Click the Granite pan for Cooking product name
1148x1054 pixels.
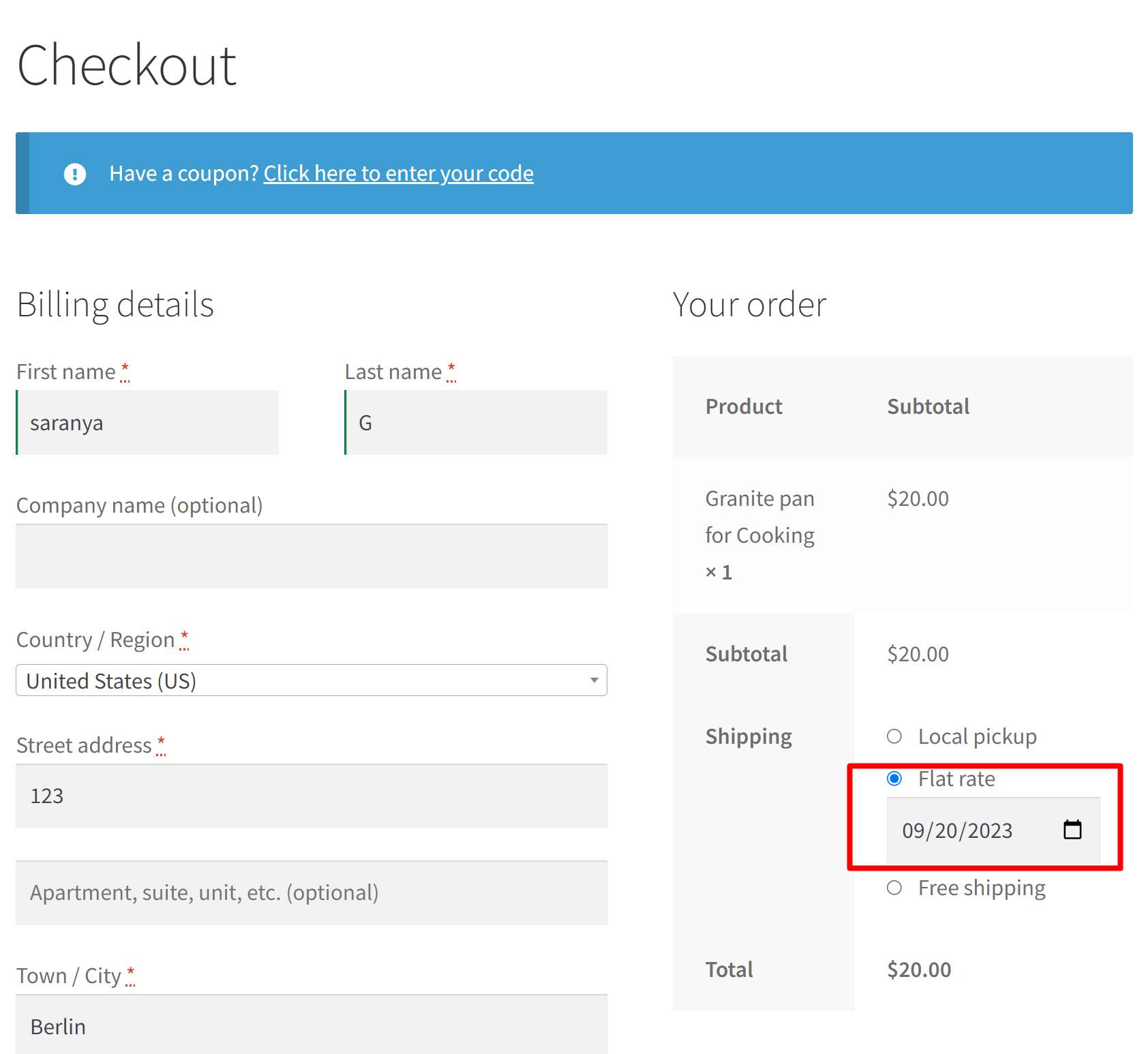click(759, 516)
